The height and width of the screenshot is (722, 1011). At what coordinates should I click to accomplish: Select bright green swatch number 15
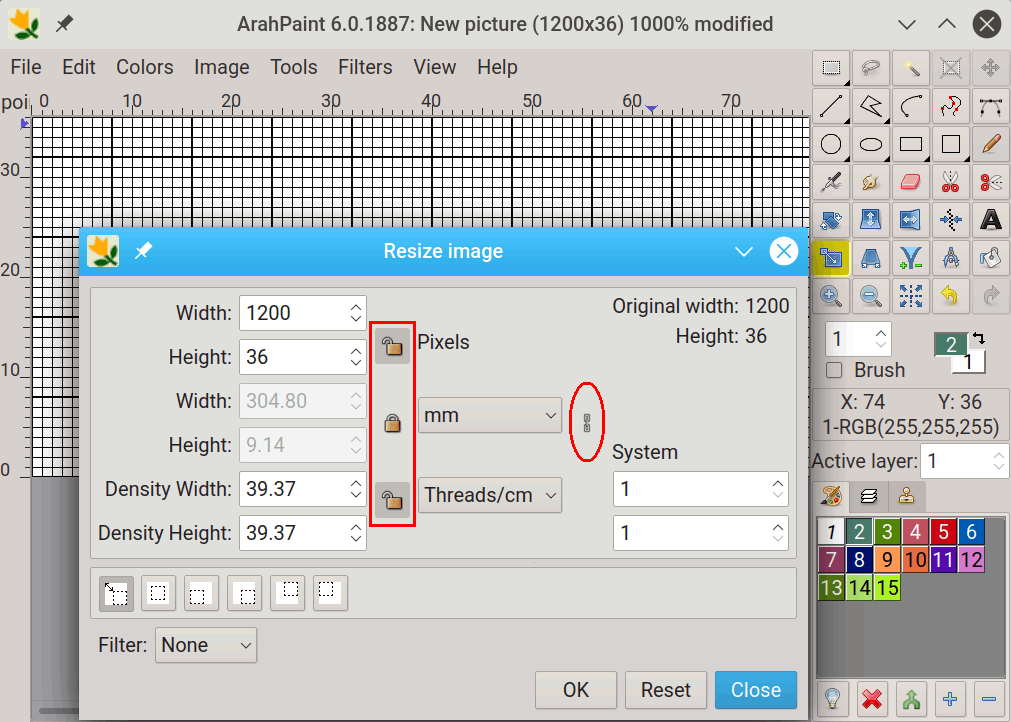pos(887,587)
